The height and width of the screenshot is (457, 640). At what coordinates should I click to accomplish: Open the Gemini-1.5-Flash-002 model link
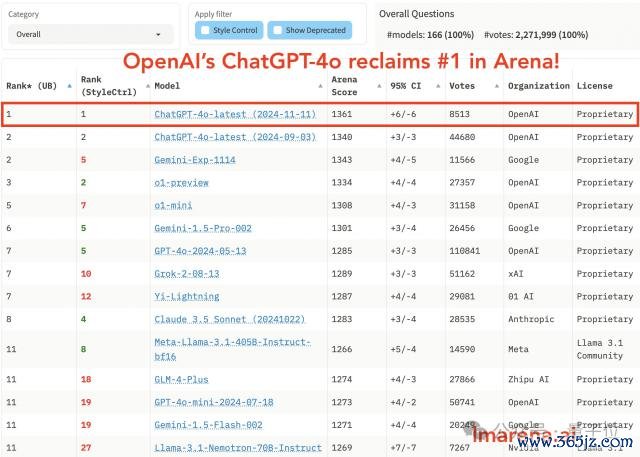click(208, 425)
